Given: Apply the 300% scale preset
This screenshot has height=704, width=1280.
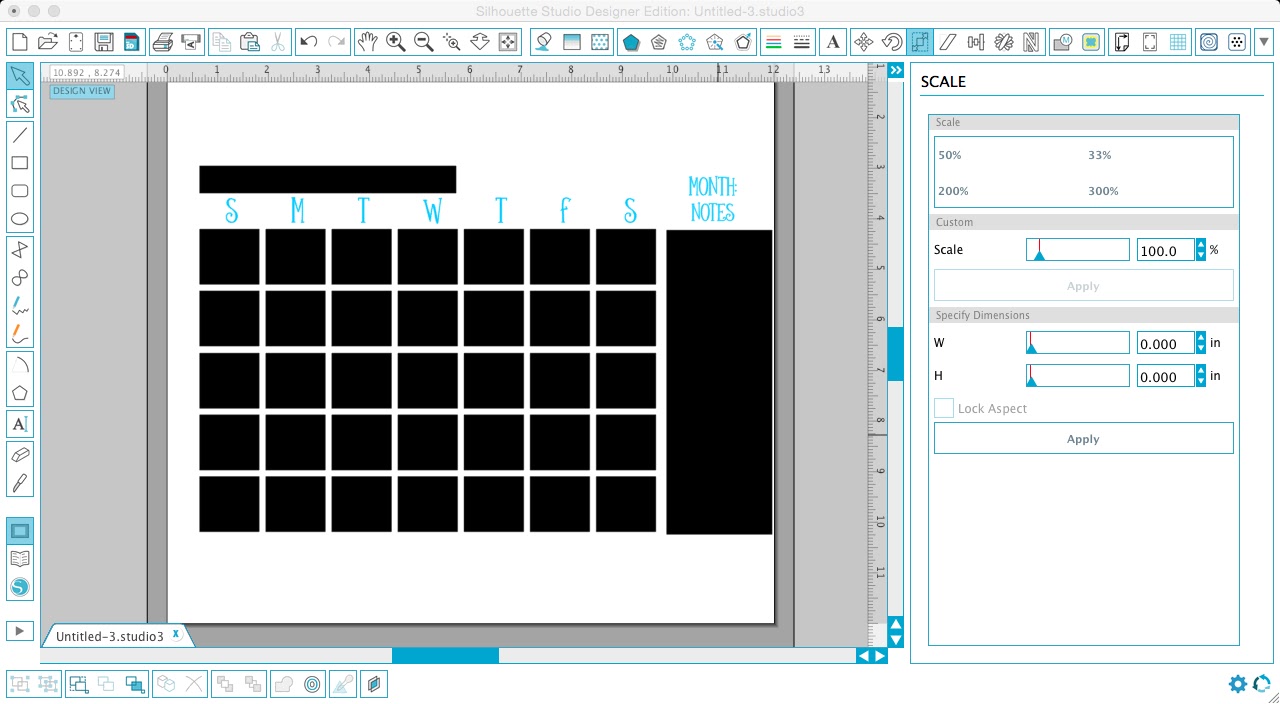Looking at the screenshot, I should [x=1103, y=191].
